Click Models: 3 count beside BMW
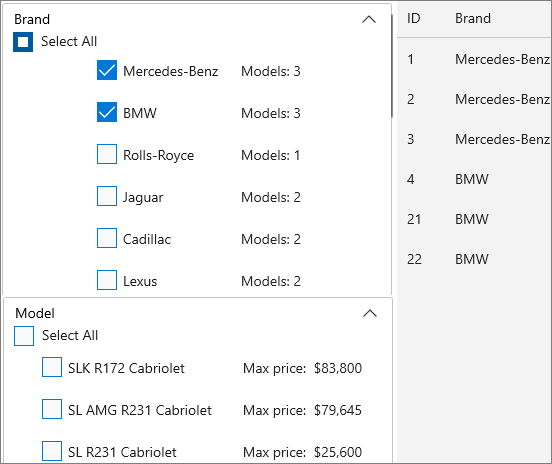The height and width of the screenshot is (464, 552). pyautogui.click(x=271, y=113)
